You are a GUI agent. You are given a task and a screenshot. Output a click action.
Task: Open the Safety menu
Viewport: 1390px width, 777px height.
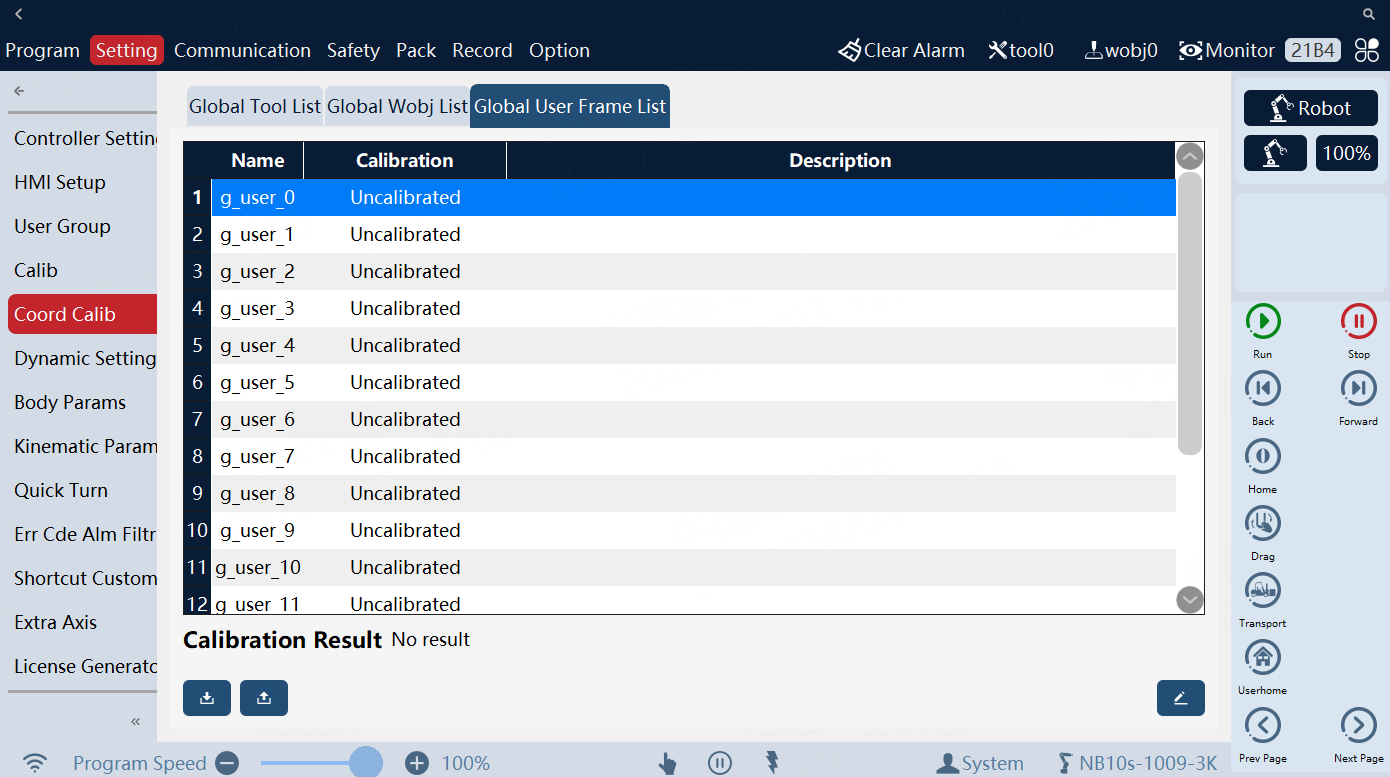coord(353,50)
